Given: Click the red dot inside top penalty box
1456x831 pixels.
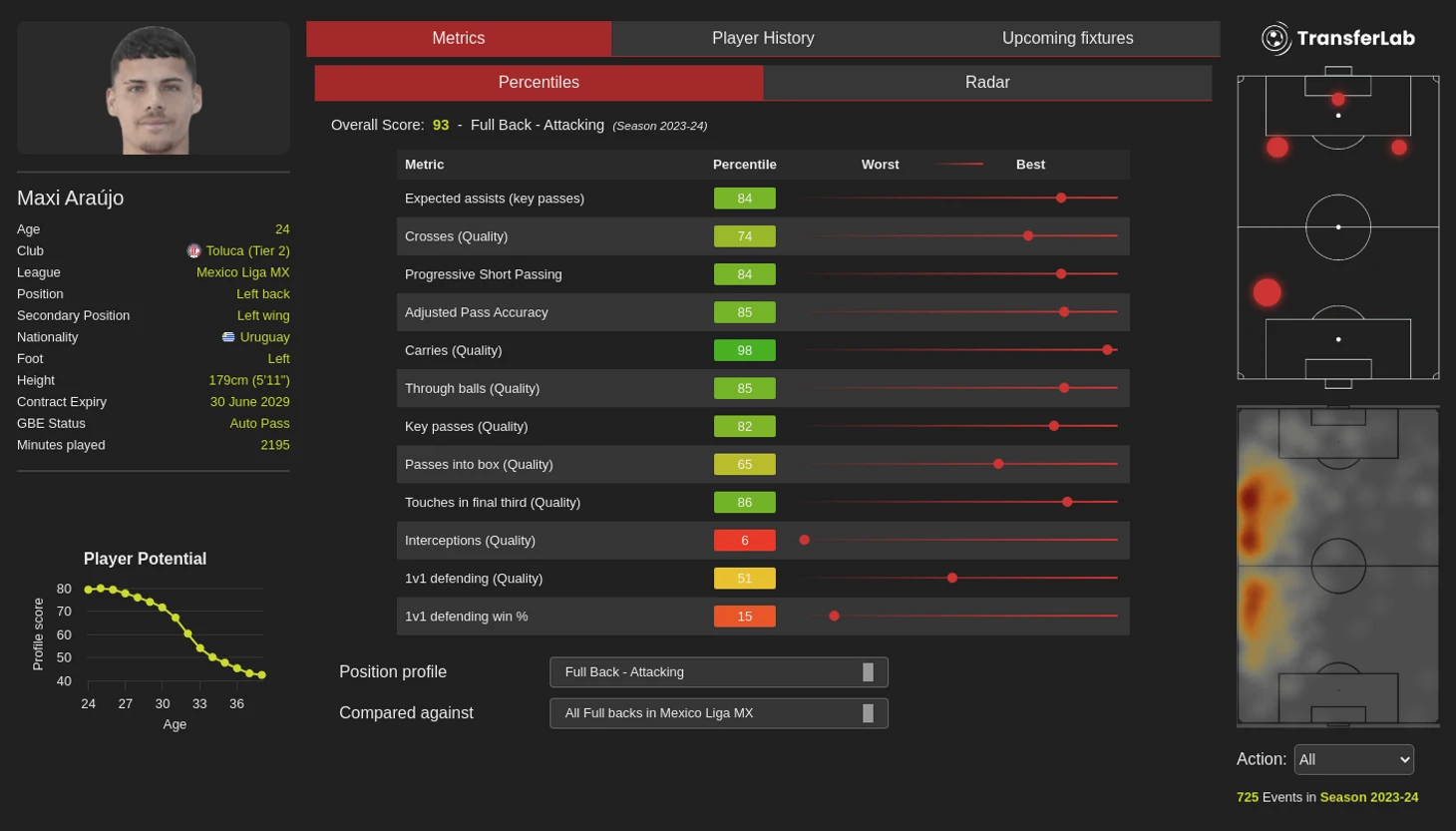Looking at the screenshot, I should point(1337,99).
